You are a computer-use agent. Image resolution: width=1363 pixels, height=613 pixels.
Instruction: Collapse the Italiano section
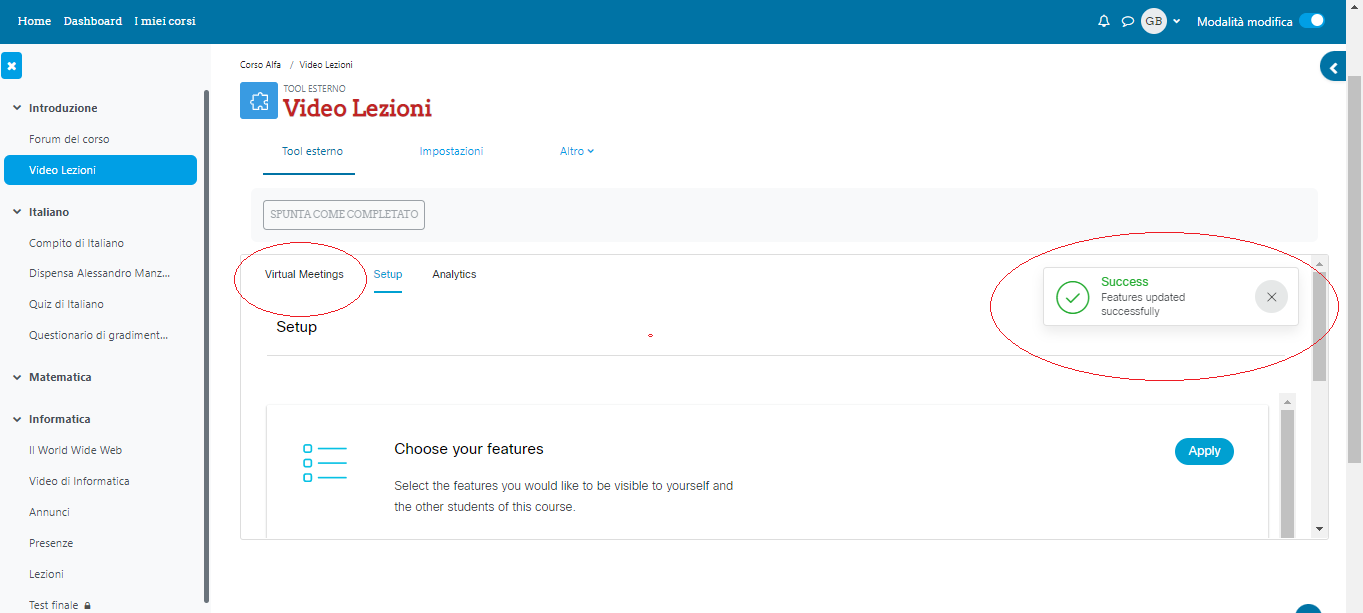click(17, 212)
